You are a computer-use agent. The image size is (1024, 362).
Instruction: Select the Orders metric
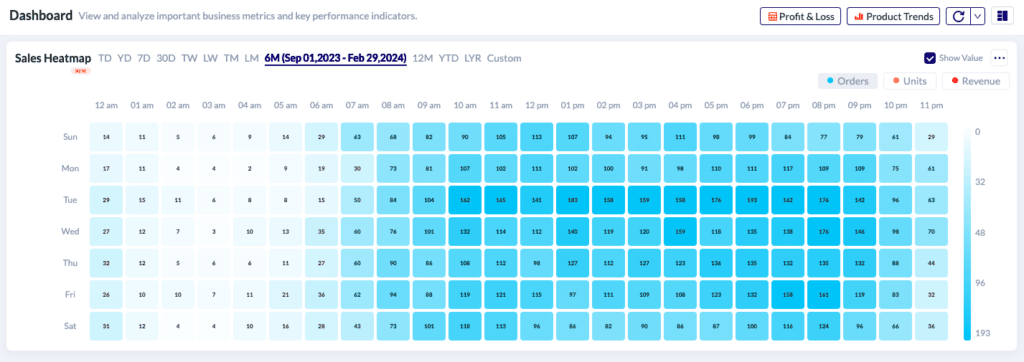pyautogui.click(x=848, y=81)
